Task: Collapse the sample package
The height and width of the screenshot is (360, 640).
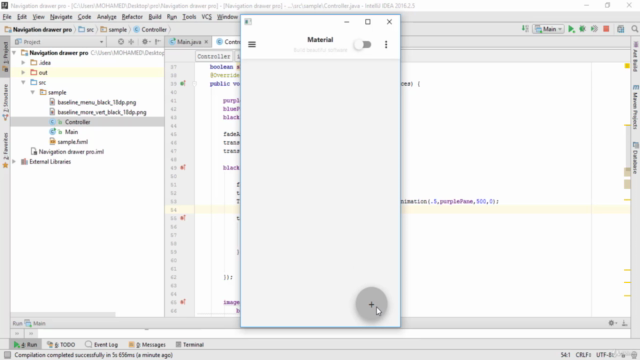Action: coord(33,92)
